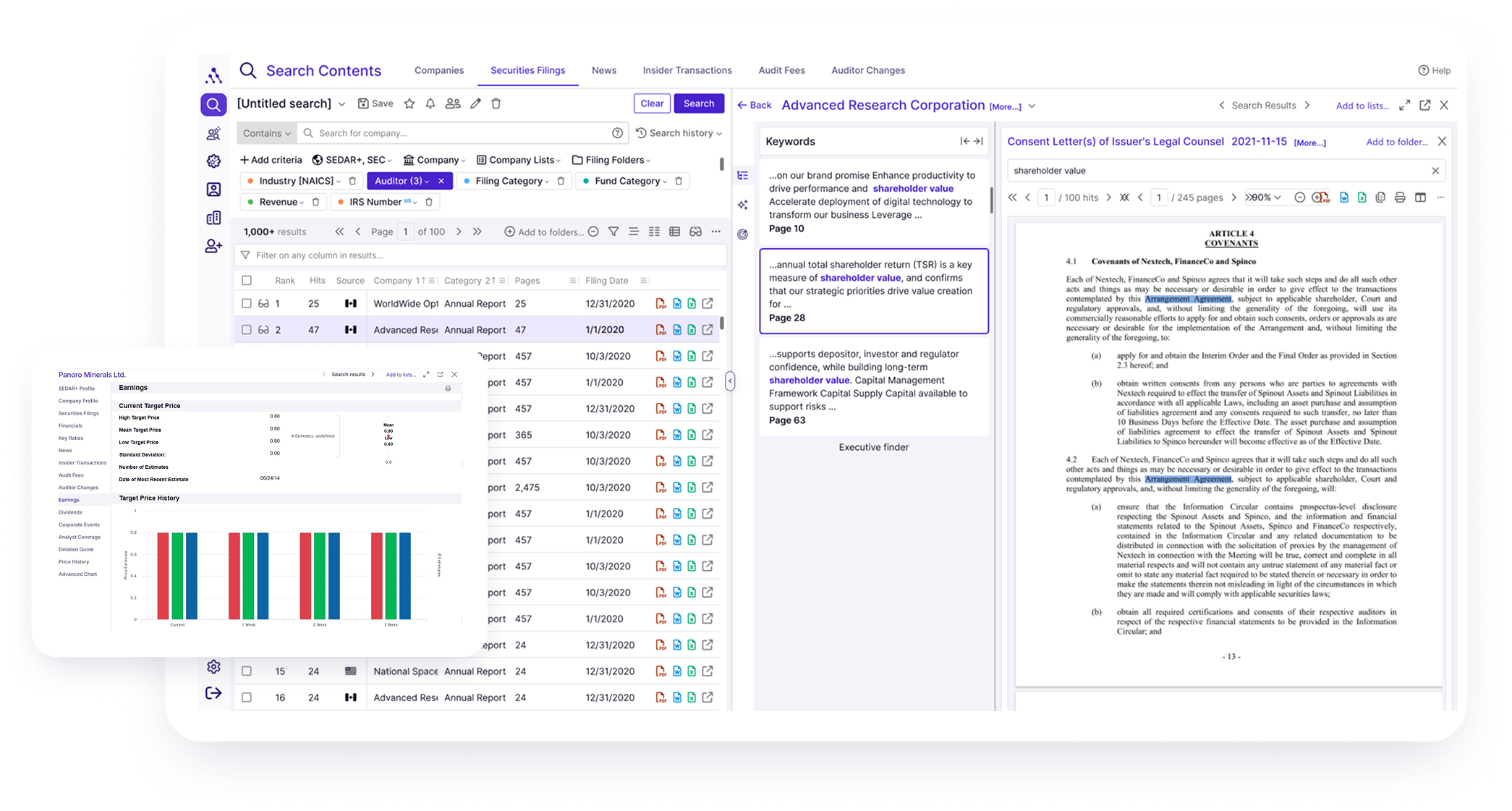Check the row 16 Advanced Research checkbox
The width and height of the screenshot is (1512, 811).
[x=247, y=697]
